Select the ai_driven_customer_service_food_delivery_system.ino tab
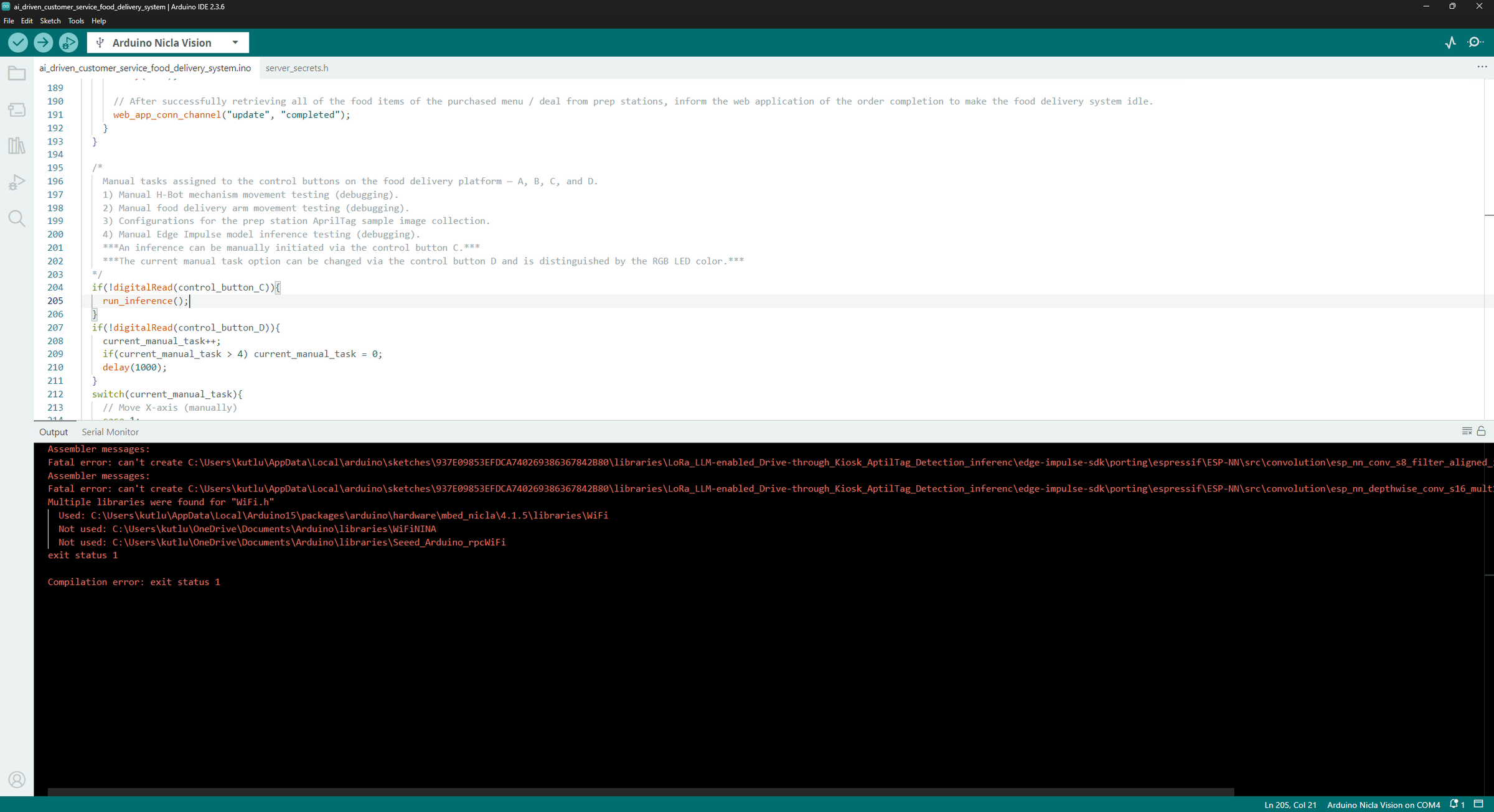Image resolution: width=1494 pixels, height=812 pixels. (x=145, y=68)
